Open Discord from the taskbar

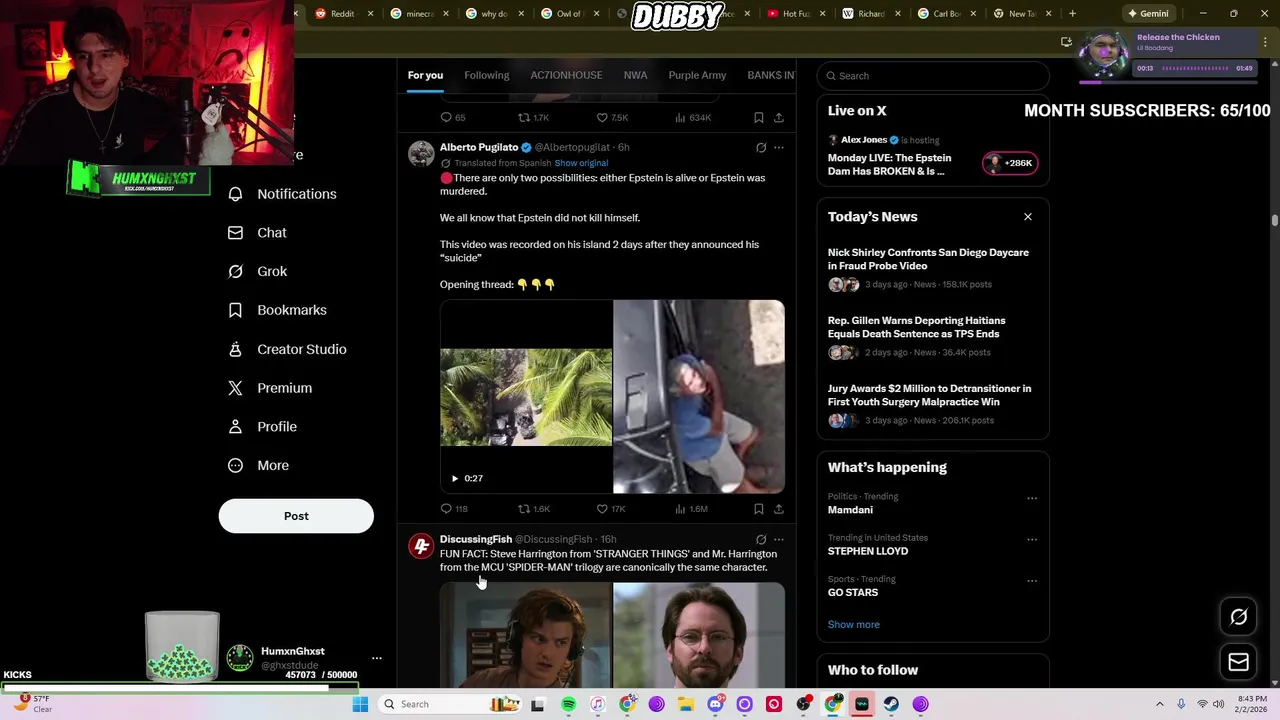(715, 704)
